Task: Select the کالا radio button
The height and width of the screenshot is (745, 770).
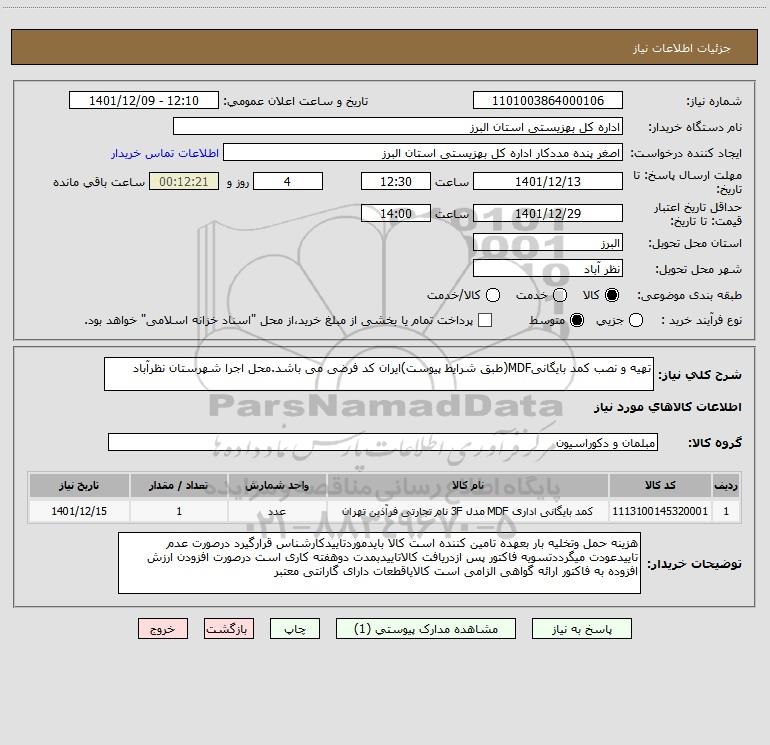Action: (612, 295)
